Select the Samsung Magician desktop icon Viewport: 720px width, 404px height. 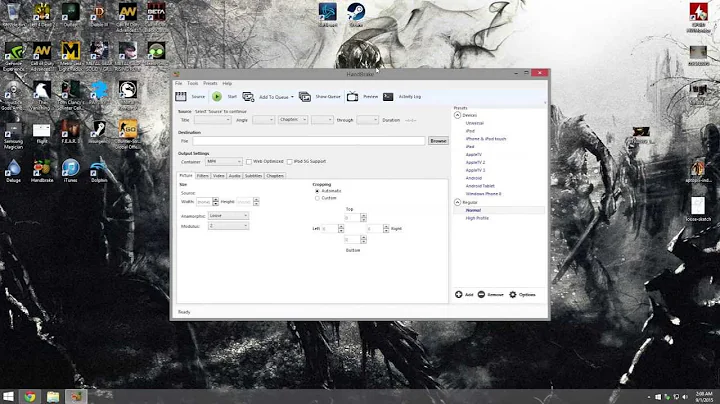click(13, 135)
